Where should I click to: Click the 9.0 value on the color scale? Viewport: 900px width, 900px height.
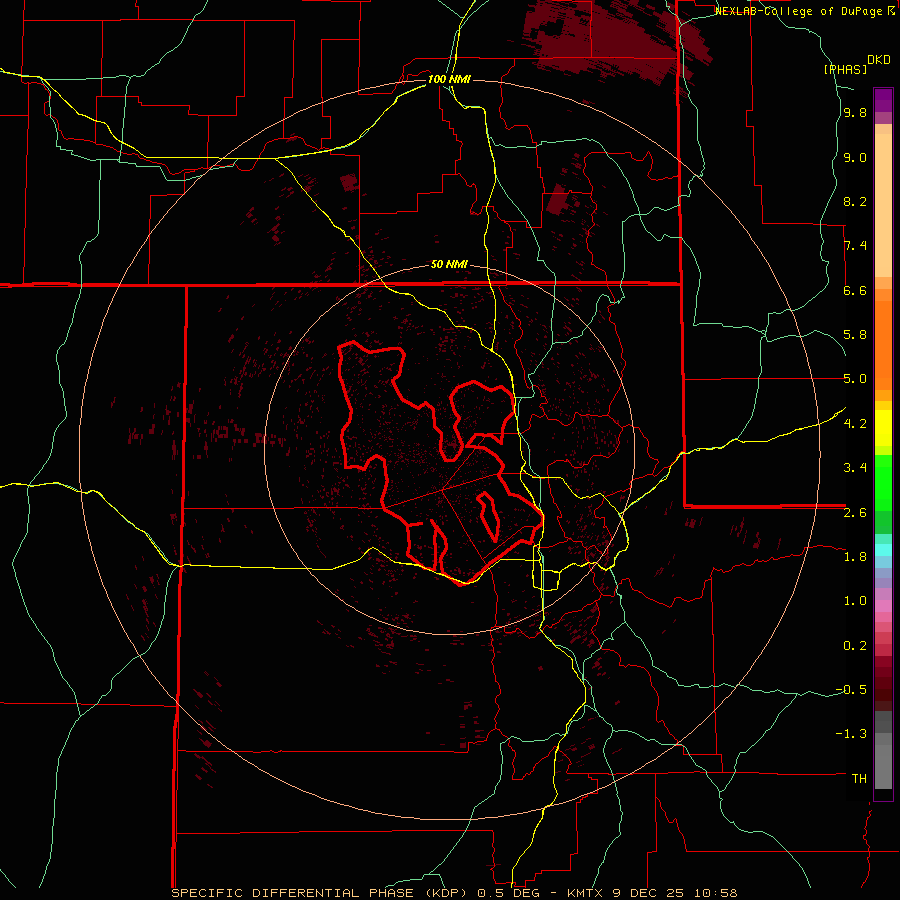tap(855, 158)
